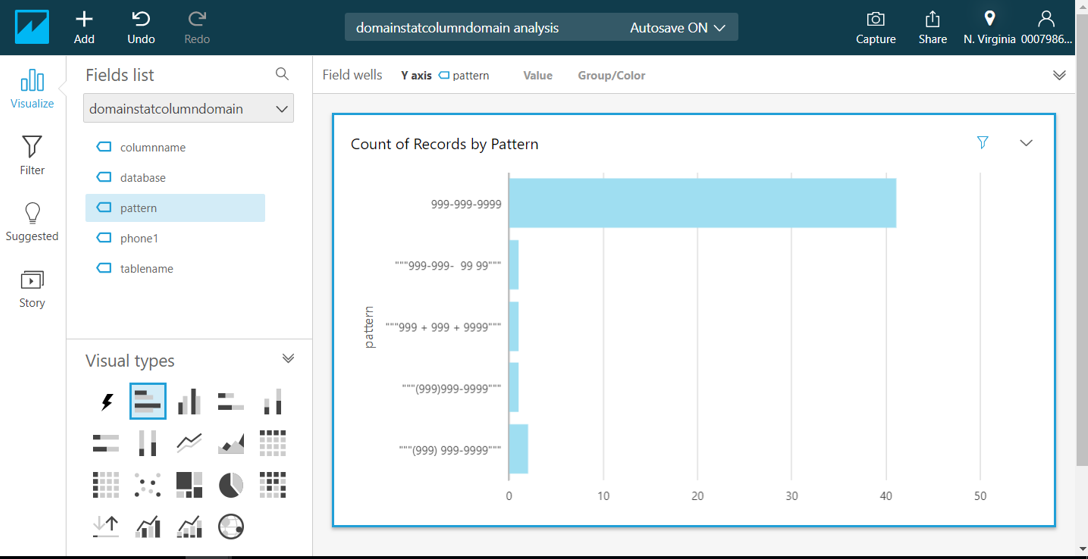Select the phone1 field
Image resolution: width=1088 pixels, height=559 pixels.
pyautogui.click(x=139, y=238)
